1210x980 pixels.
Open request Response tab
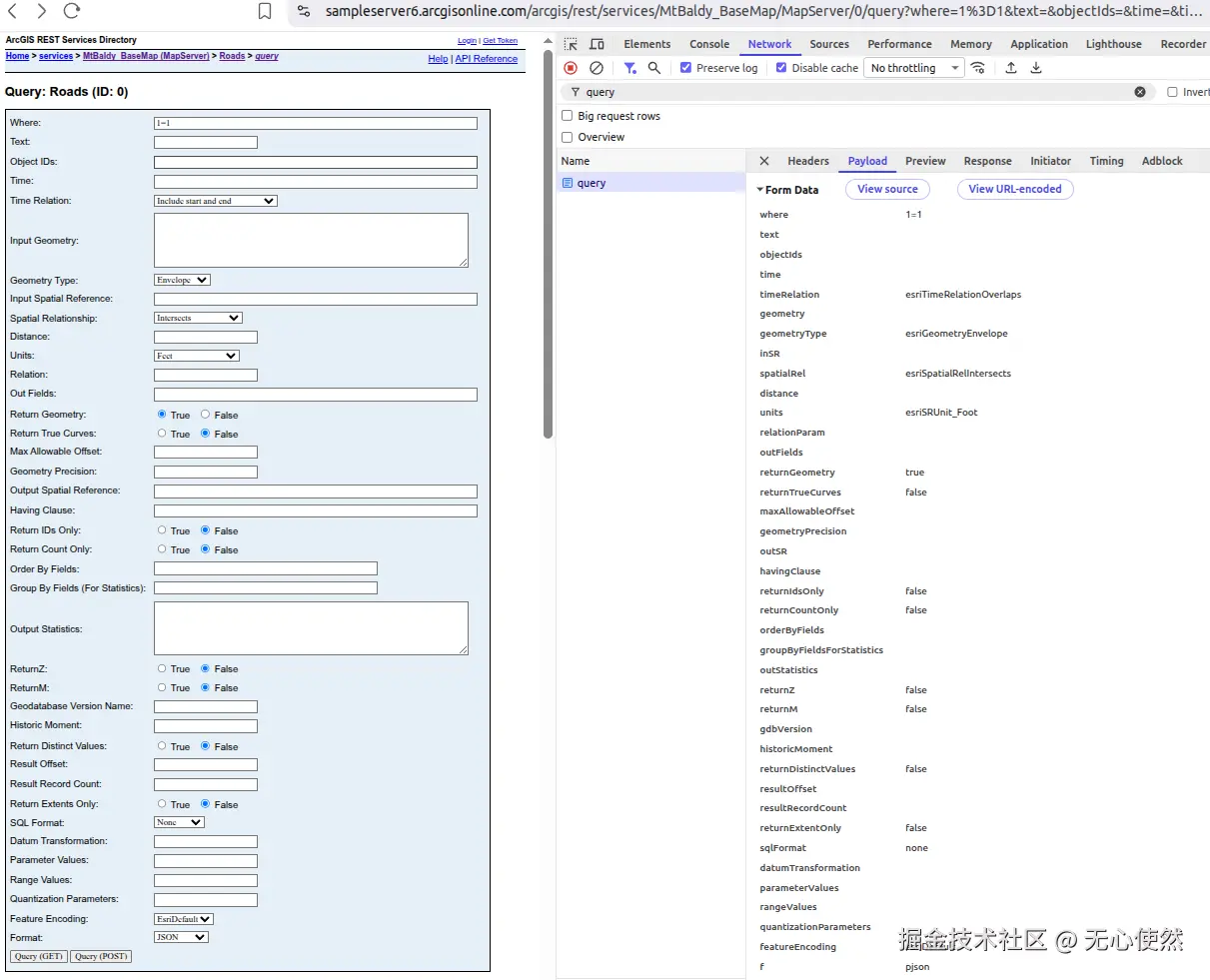tap(988, 161)
